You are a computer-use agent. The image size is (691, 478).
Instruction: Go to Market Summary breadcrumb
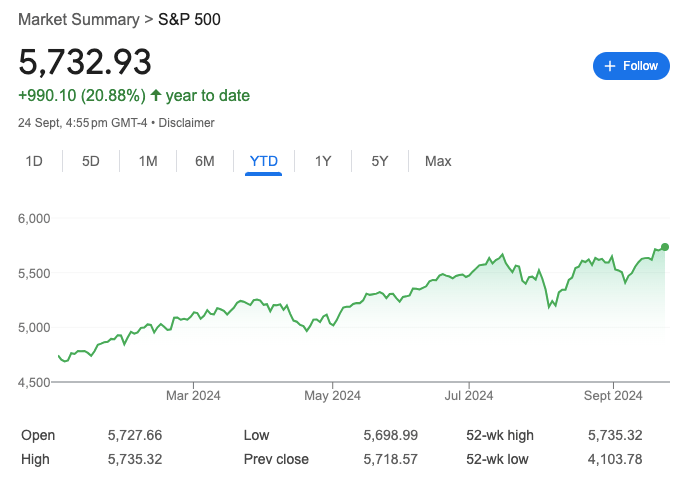[x=79, y=19]
